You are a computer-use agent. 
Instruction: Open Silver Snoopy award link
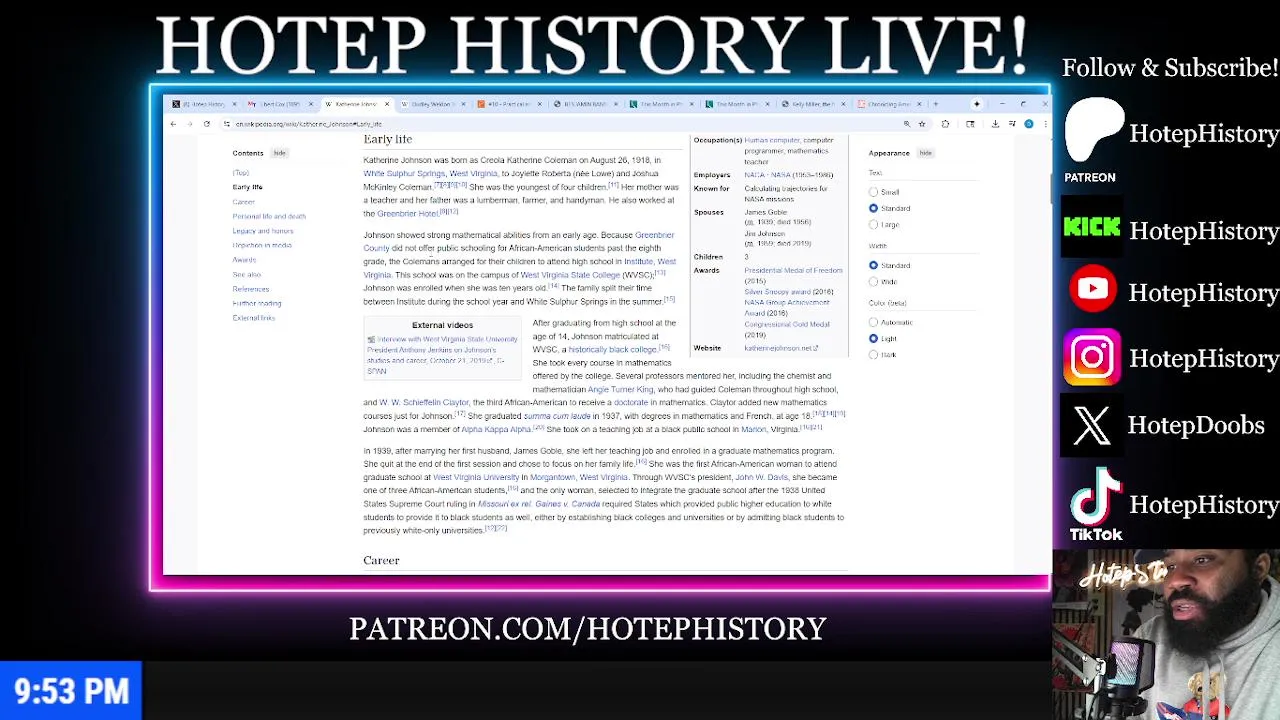(777, 292)
